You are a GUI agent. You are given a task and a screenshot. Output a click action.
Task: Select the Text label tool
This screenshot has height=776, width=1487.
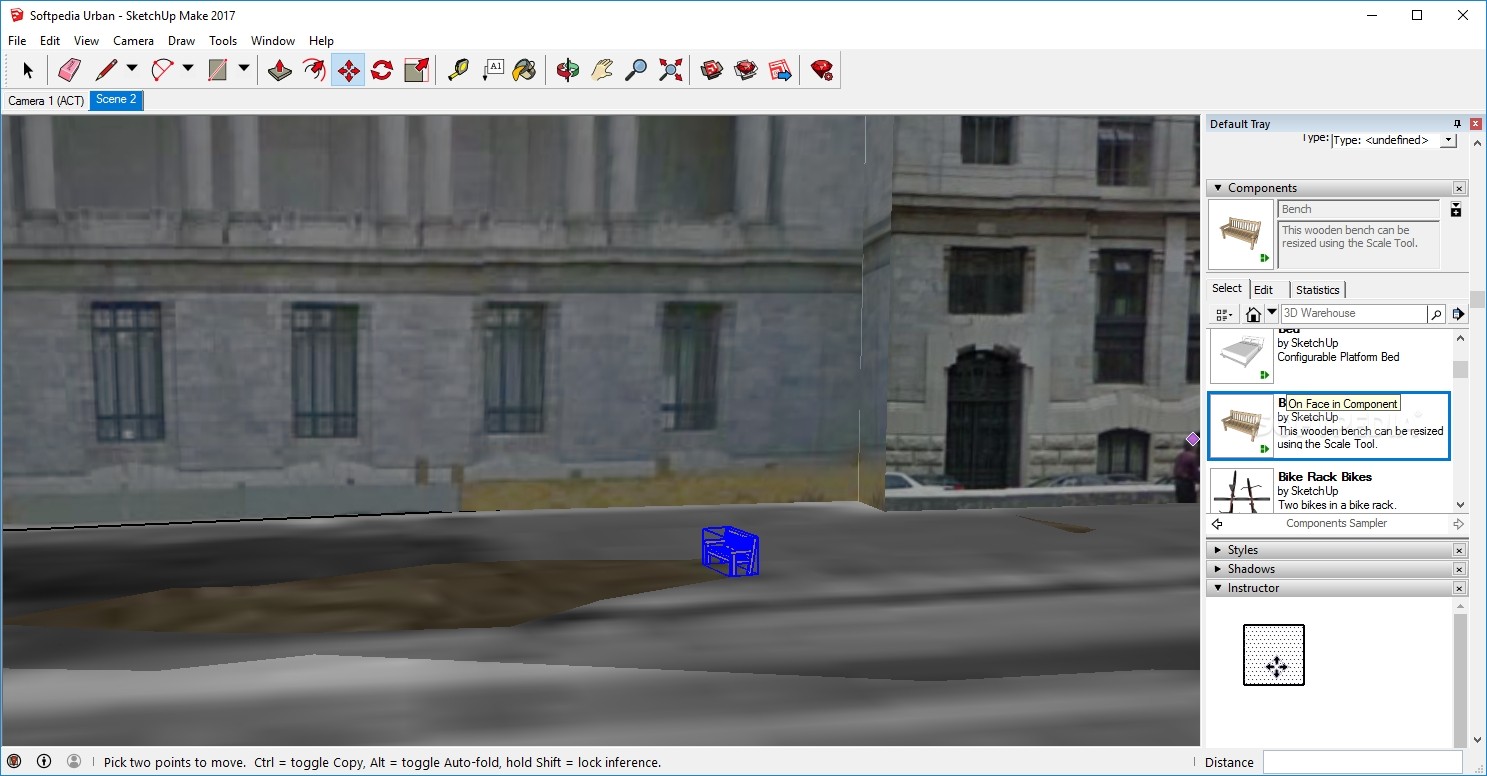(x=492, y=70)
